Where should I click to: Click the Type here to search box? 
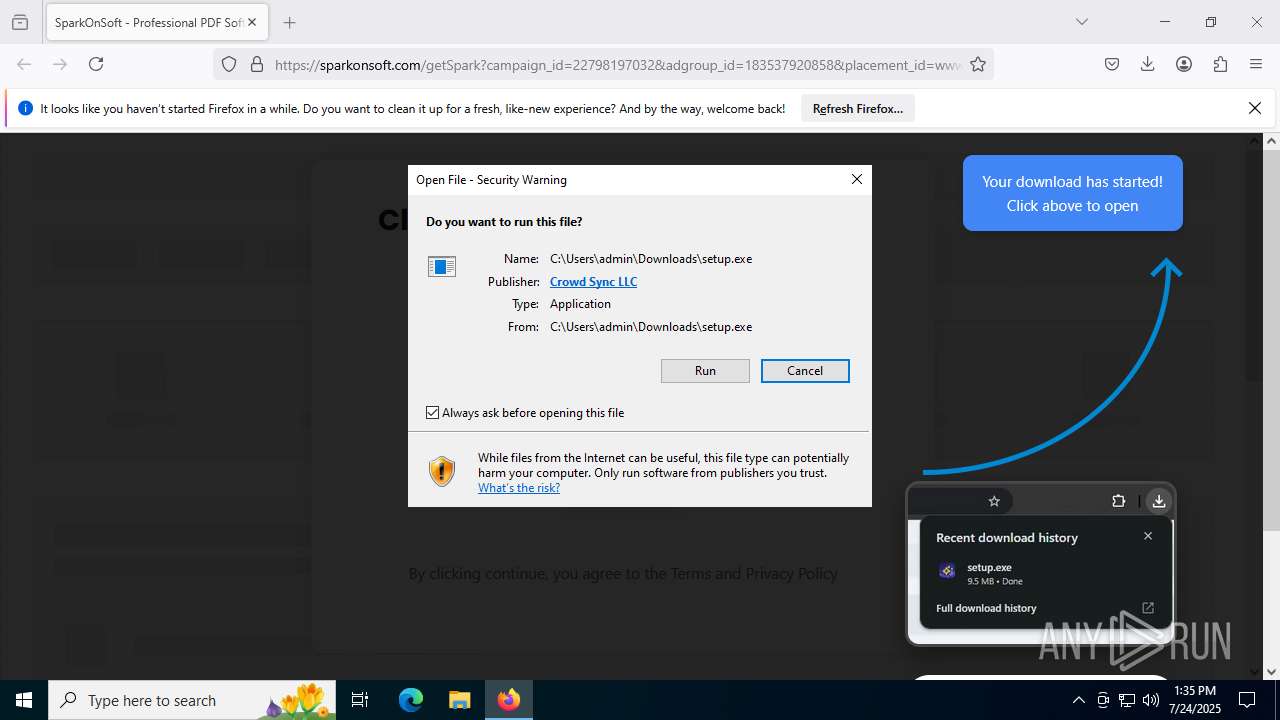click(x=192, y=700)
